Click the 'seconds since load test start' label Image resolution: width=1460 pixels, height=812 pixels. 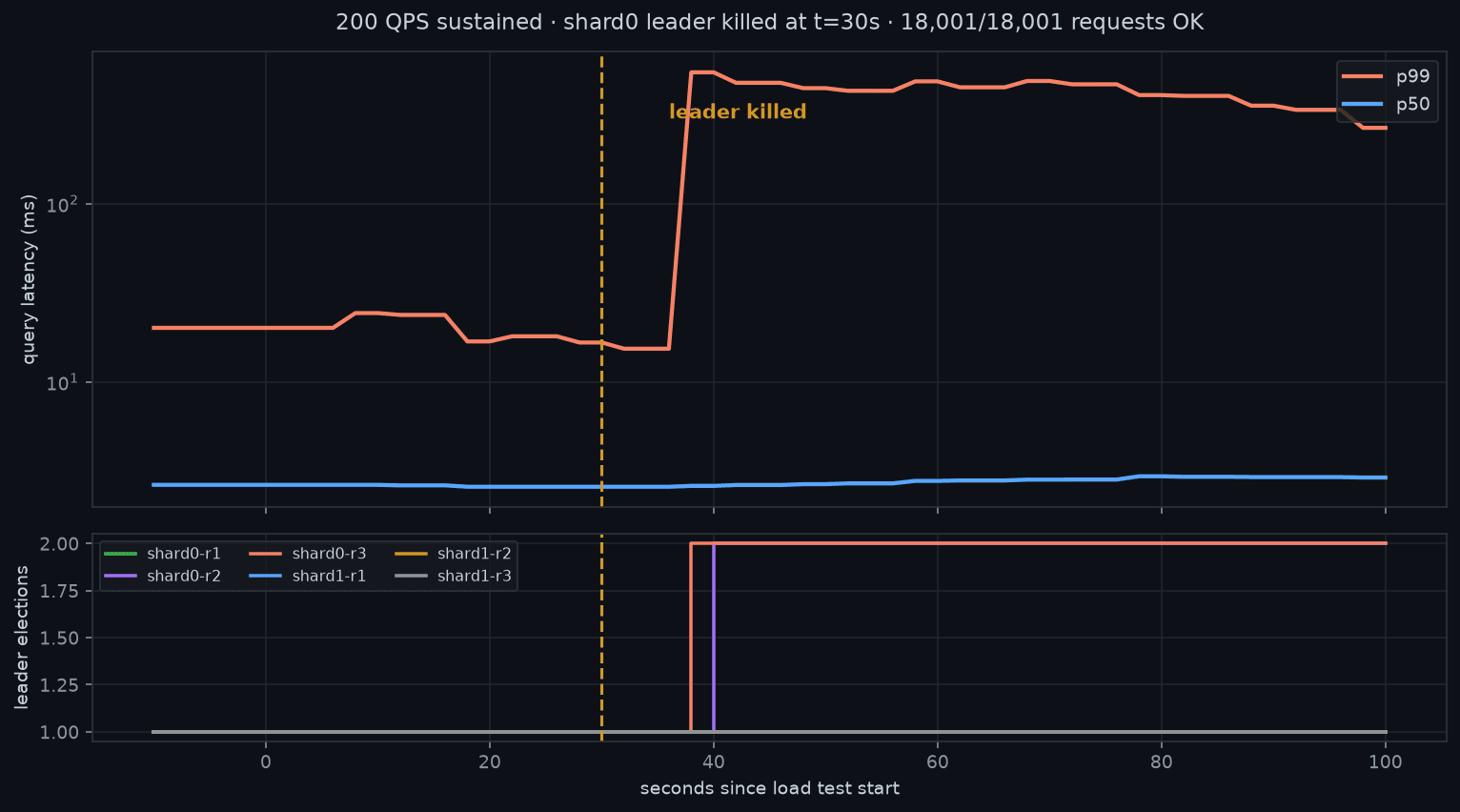pos(769,788)
